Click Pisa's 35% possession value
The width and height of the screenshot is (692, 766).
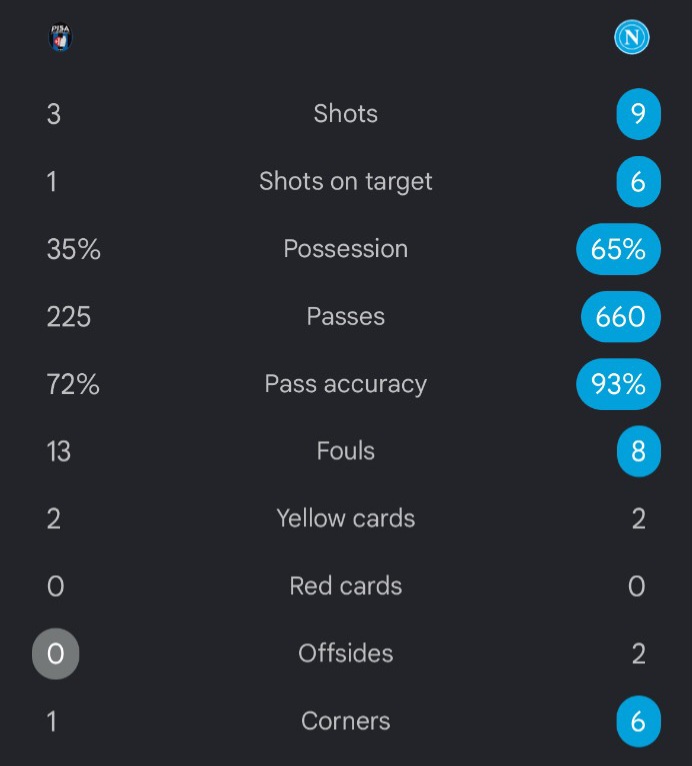point(74,249)
